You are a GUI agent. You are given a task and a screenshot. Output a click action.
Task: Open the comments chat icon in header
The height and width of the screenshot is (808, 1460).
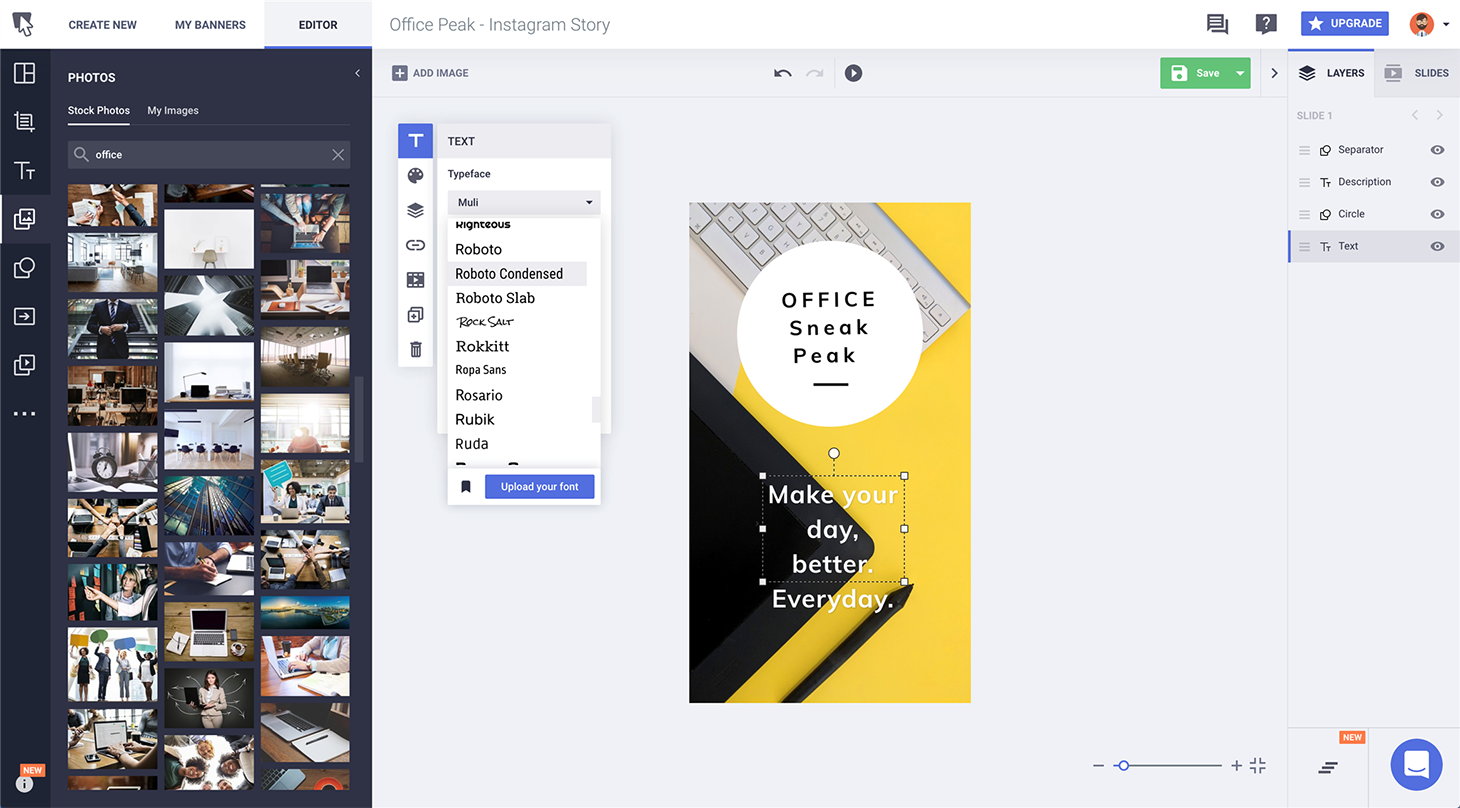pyautogui.click(x=1217, y=24)
